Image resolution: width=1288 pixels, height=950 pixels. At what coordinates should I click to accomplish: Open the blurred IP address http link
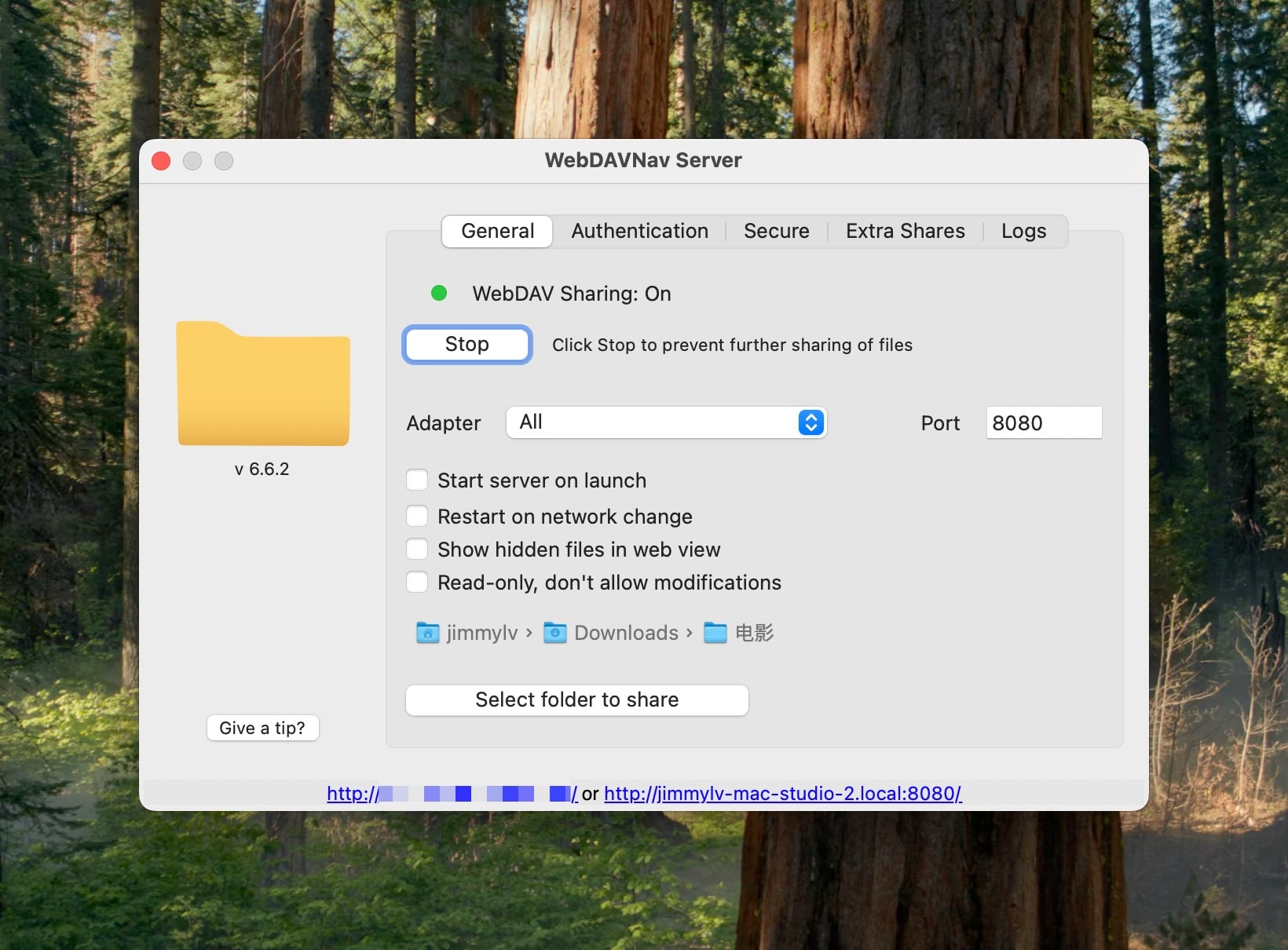pos(452,794)
